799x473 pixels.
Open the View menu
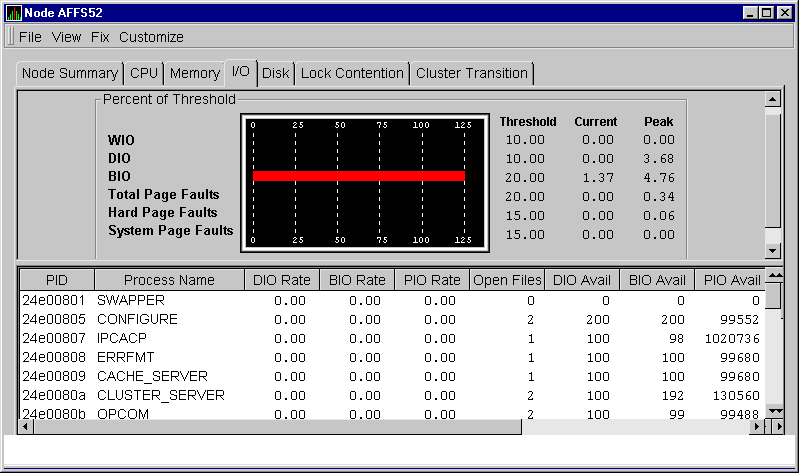(x=66, y=37)
